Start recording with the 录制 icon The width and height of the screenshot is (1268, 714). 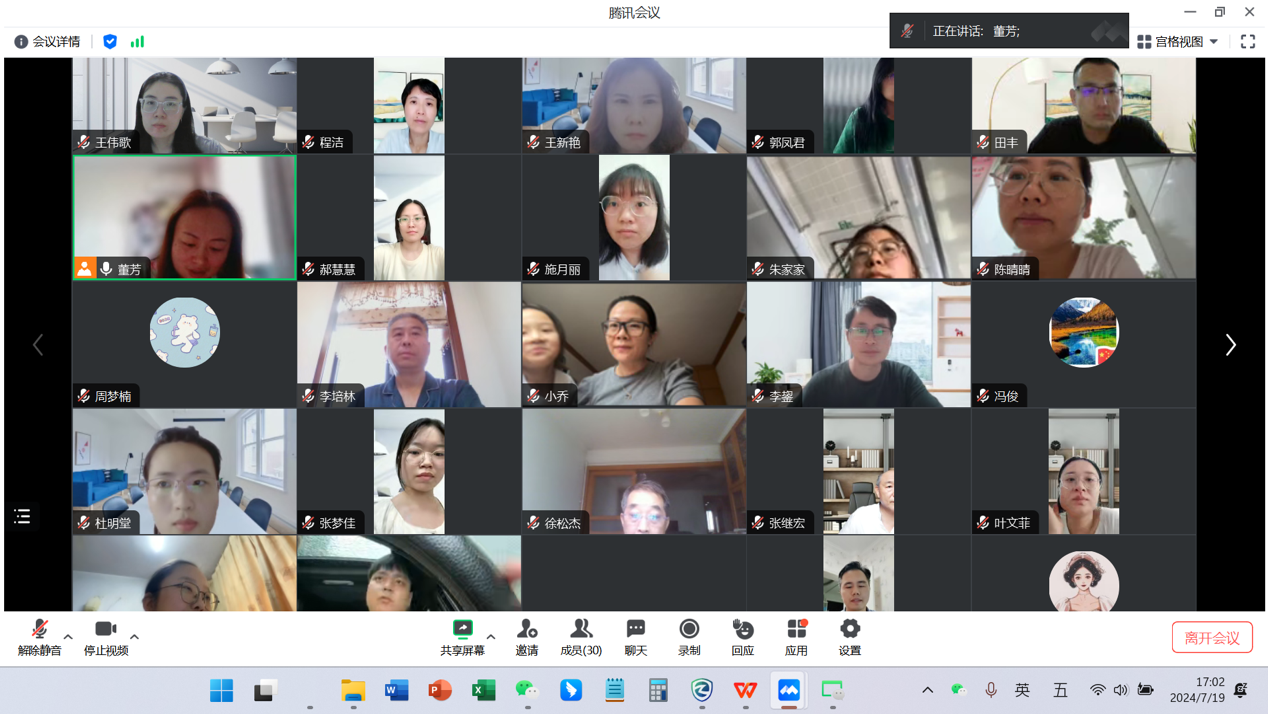coord(689,636)
